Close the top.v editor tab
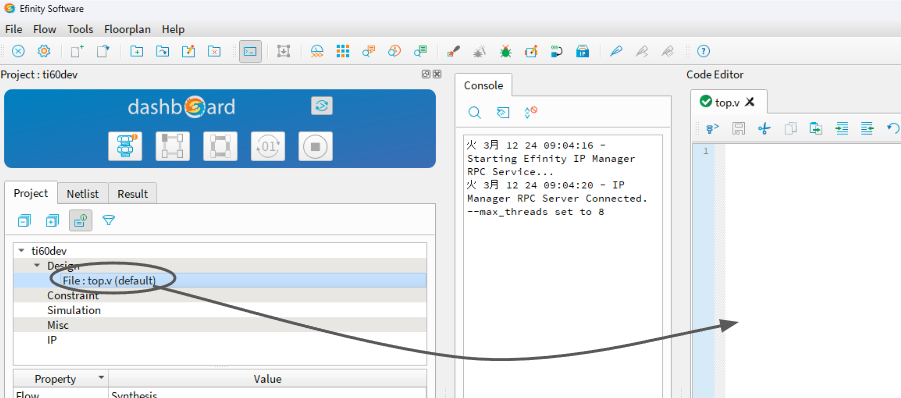The image size is (901, 398). (x=749, y=102)
